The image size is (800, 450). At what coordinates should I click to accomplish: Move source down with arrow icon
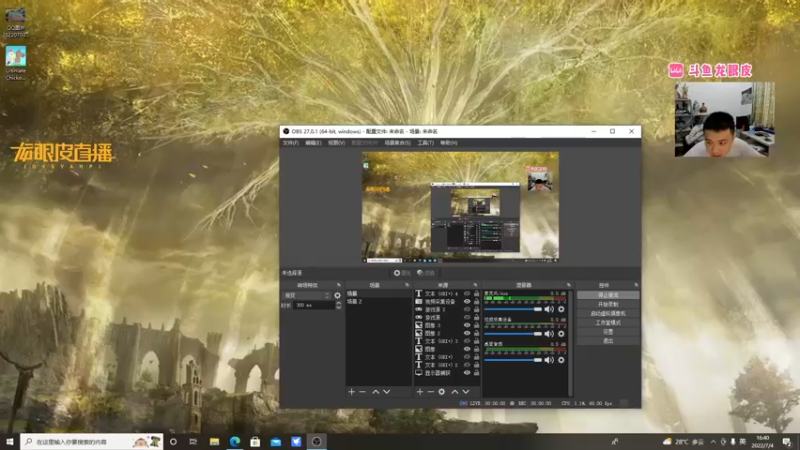click(x=466, y=392)
